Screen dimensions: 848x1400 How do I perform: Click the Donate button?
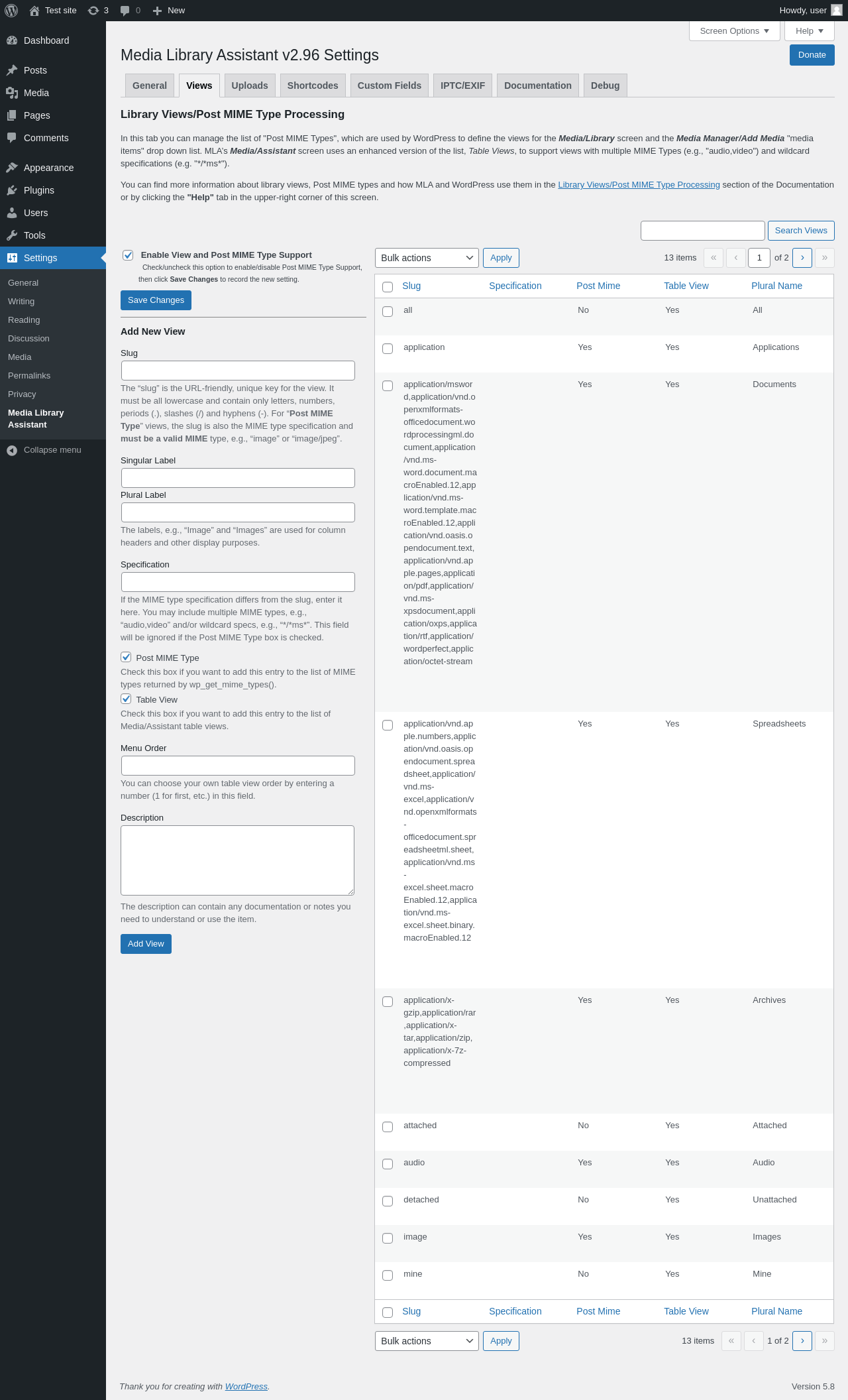pos(812,55)
